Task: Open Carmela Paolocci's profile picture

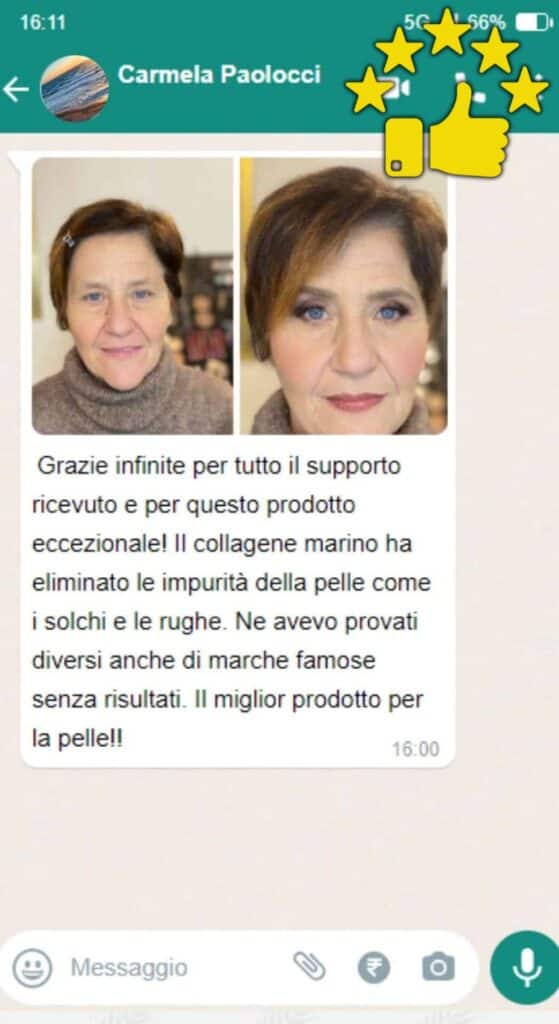Action: point(74,88)
